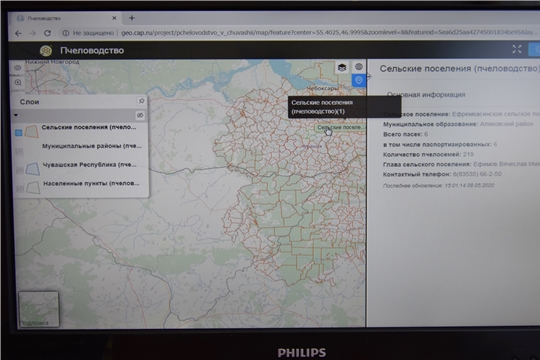The image size is (540, 360).
Task: Open a new browser tab
Action: [132, 18]
